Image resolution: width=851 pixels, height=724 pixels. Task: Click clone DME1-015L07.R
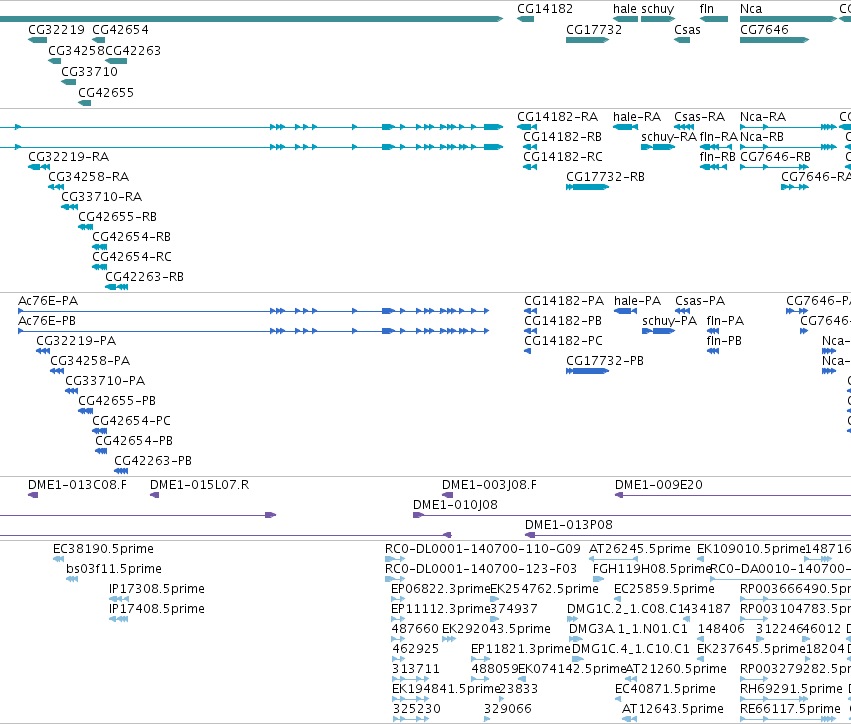pos(200,485)
